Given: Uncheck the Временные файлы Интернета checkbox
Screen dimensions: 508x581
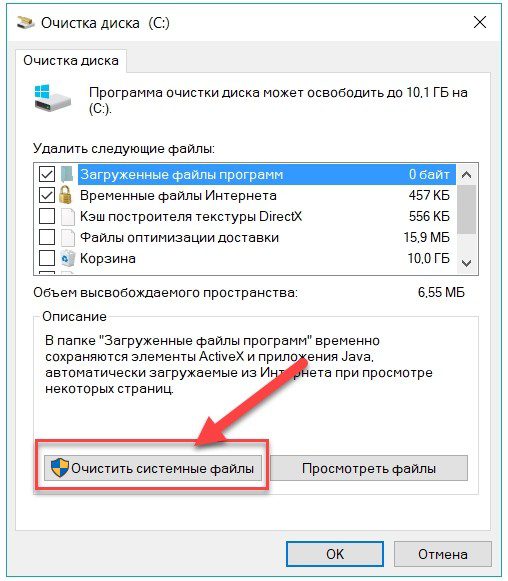Looking at the screenshot, I should pyautogui.click(x=47, y=195).
